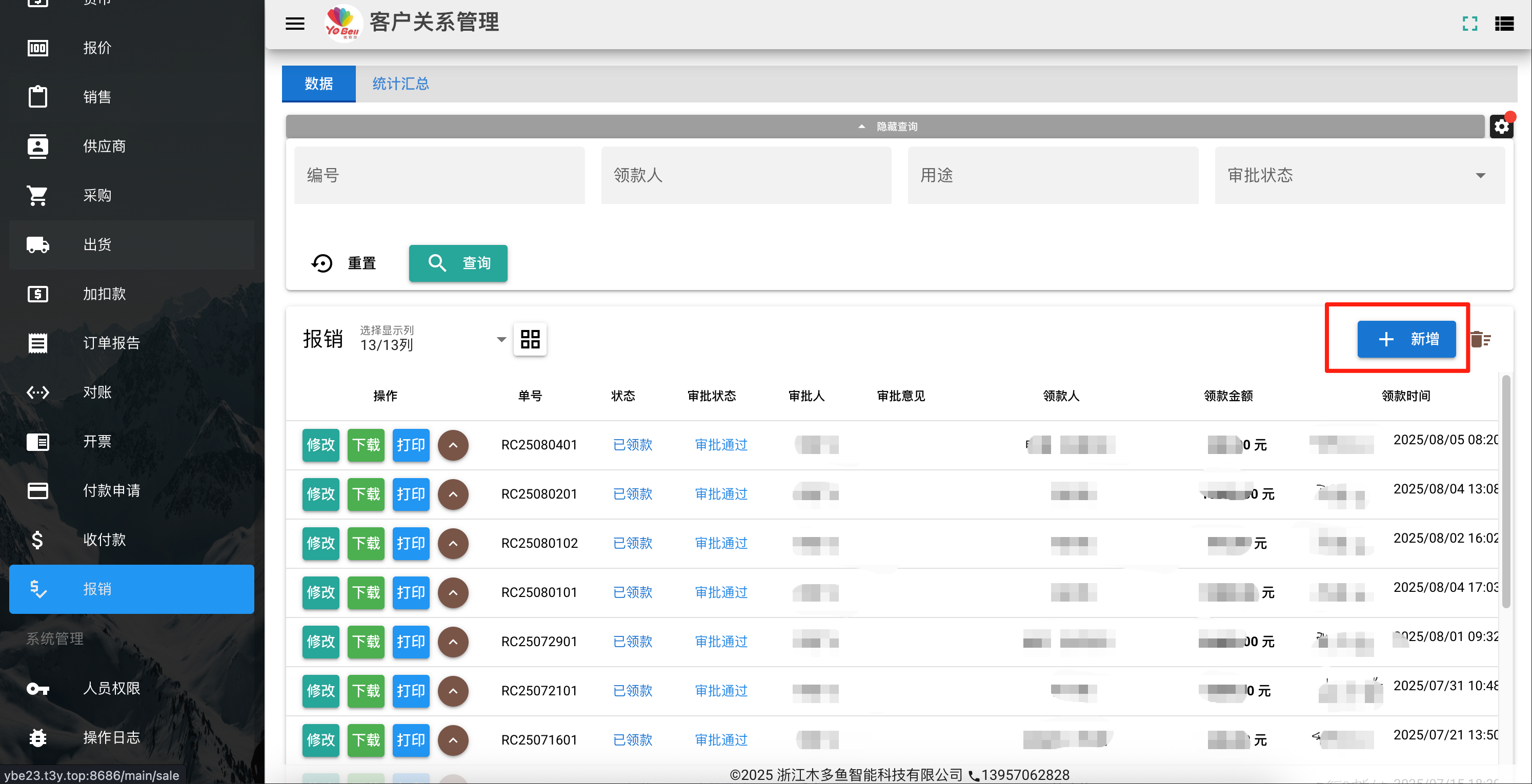Open 采购 shopping cart item in sidebar
This screenshot has height=784, width=1532.
point(131,195)
